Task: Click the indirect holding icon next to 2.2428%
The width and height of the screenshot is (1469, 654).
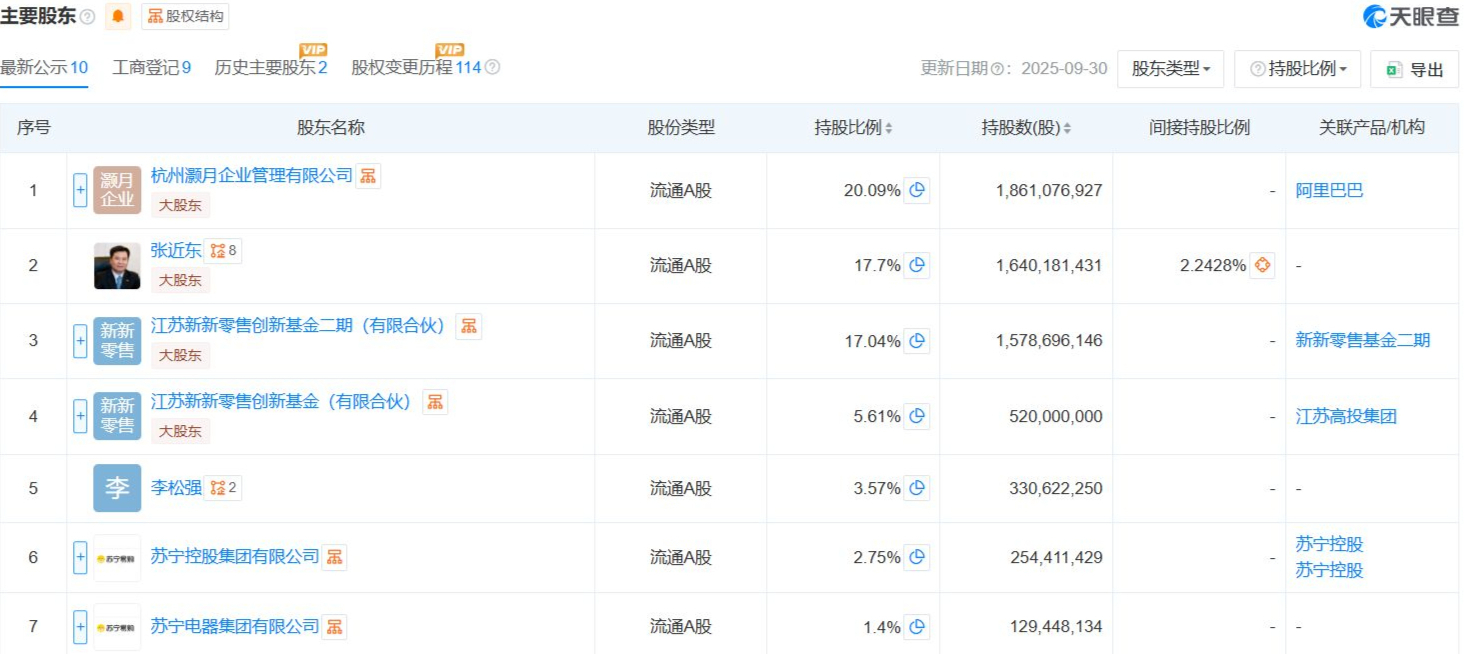Action: click(1262, 265)
